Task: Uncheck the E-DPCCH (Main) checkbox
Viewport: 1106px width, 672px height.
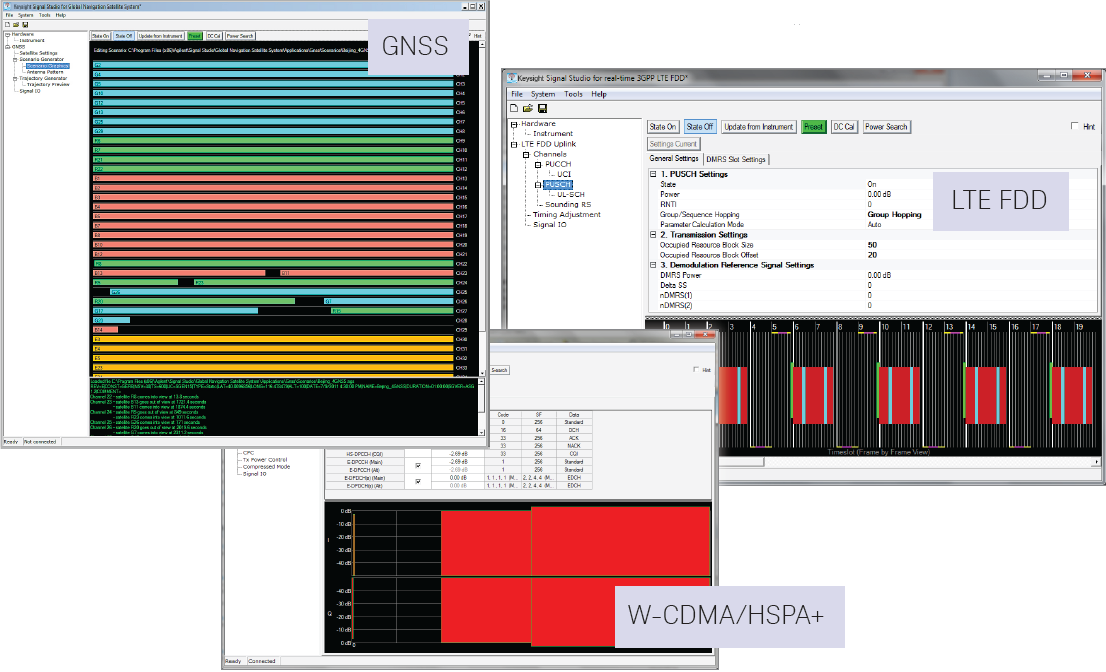Action: point(417,465)
